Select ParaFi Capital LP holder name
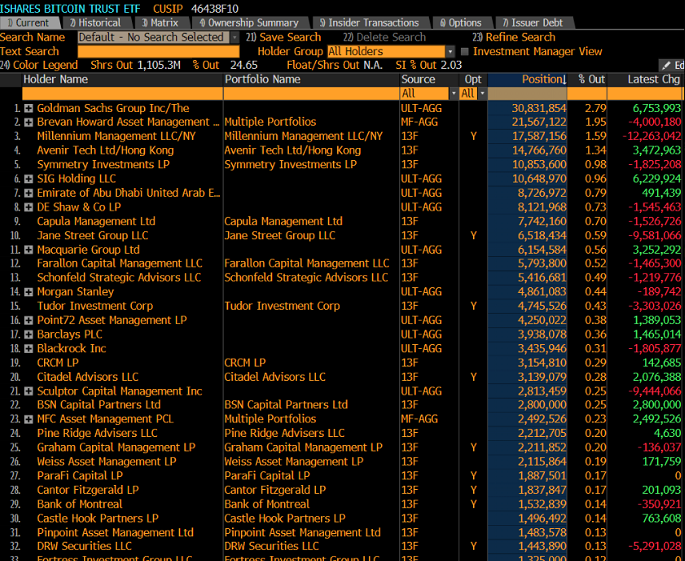685x561 pixels. click(x=80, y=476)
